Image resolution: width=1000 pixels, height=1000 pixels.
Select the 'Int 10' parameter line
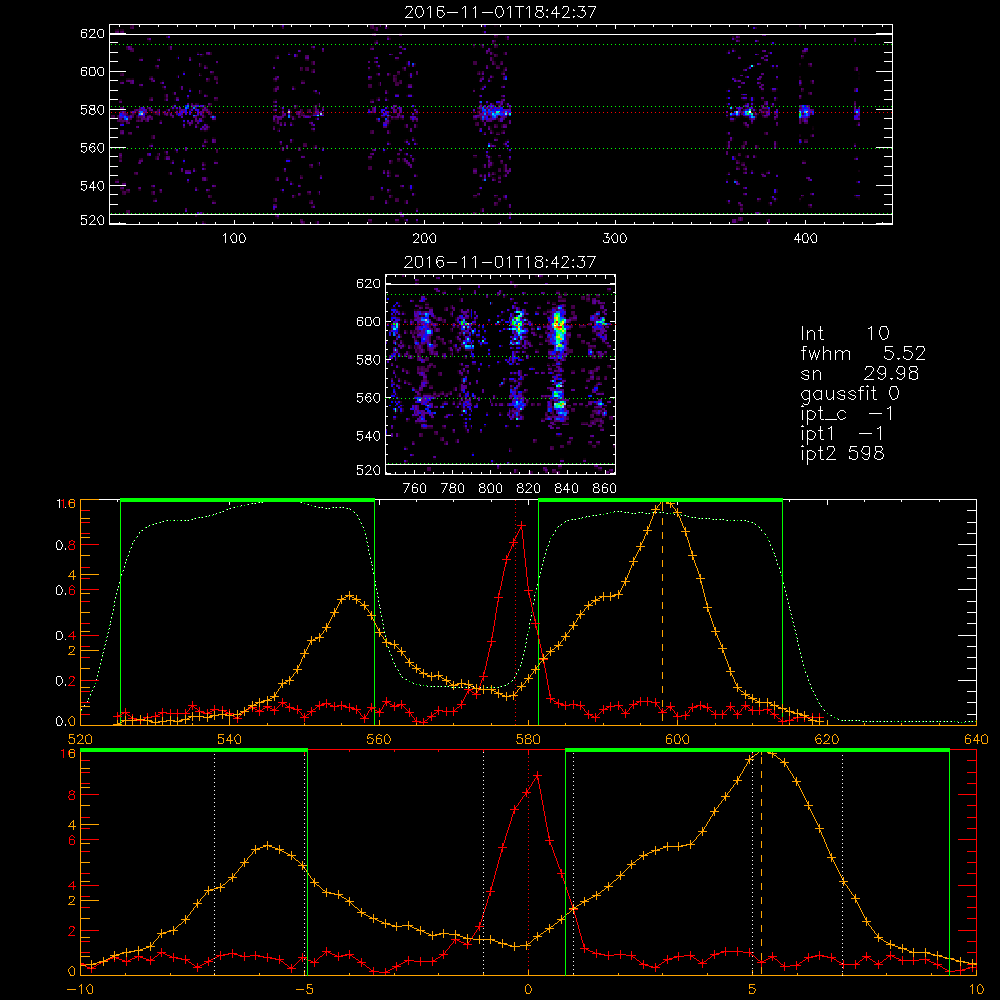[x=844, y=333]
